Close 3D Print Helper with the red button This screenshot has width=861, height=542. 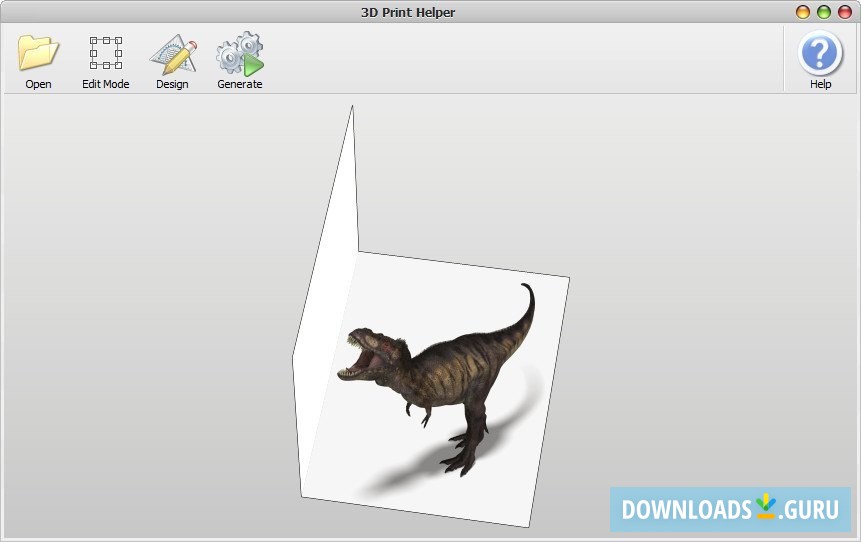click(845, 12)
